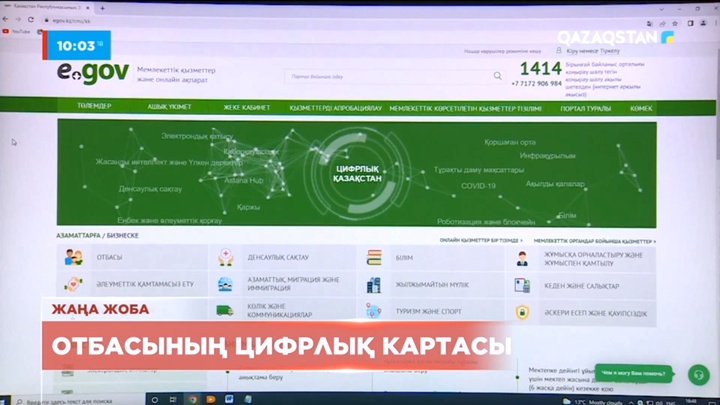Image resolution: width=720 pixels, height=405 pixels.
Task: Click the Отбасы family icon
Action: coord(73,258)
